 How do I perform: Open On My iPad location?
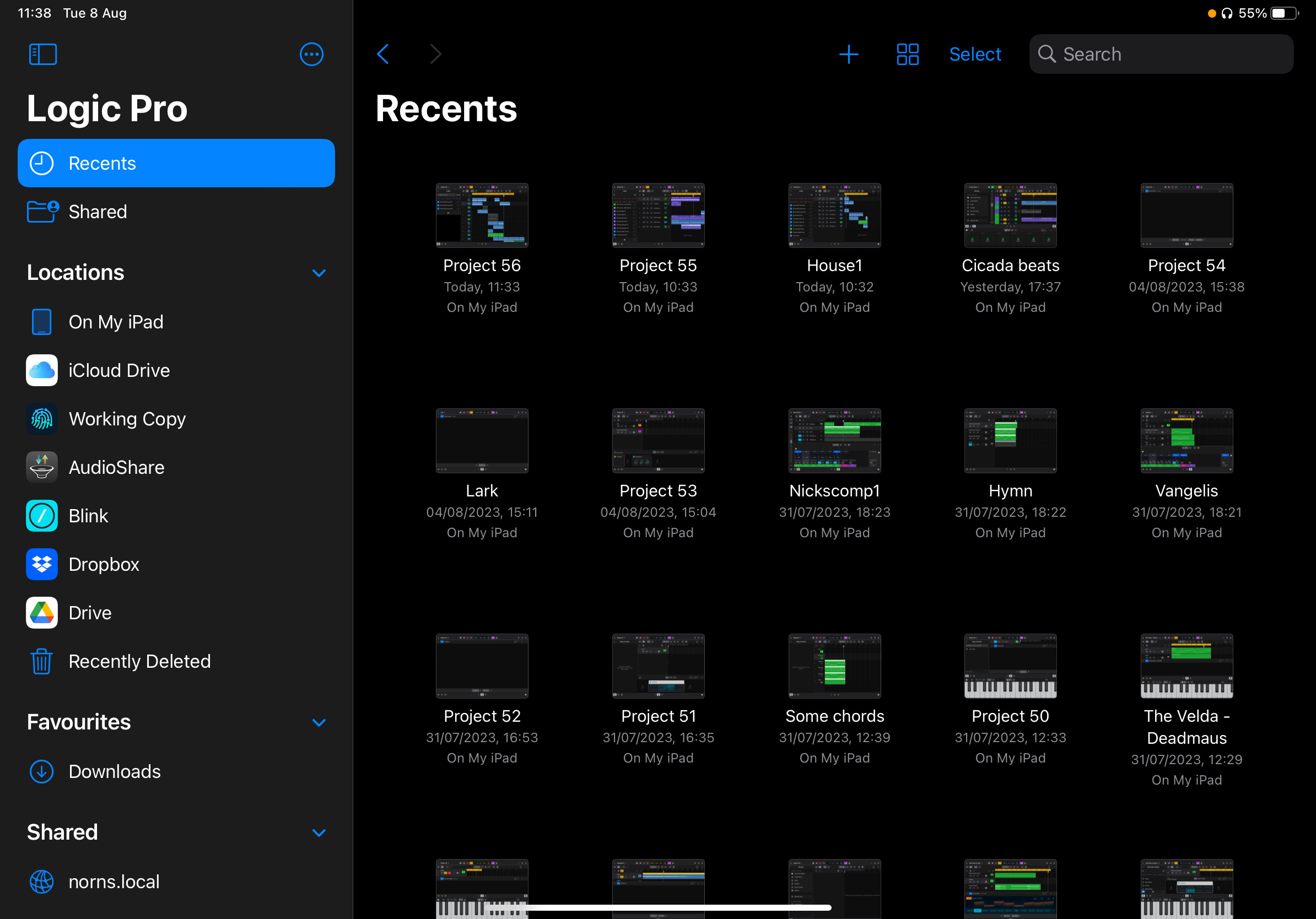(176, 322)
